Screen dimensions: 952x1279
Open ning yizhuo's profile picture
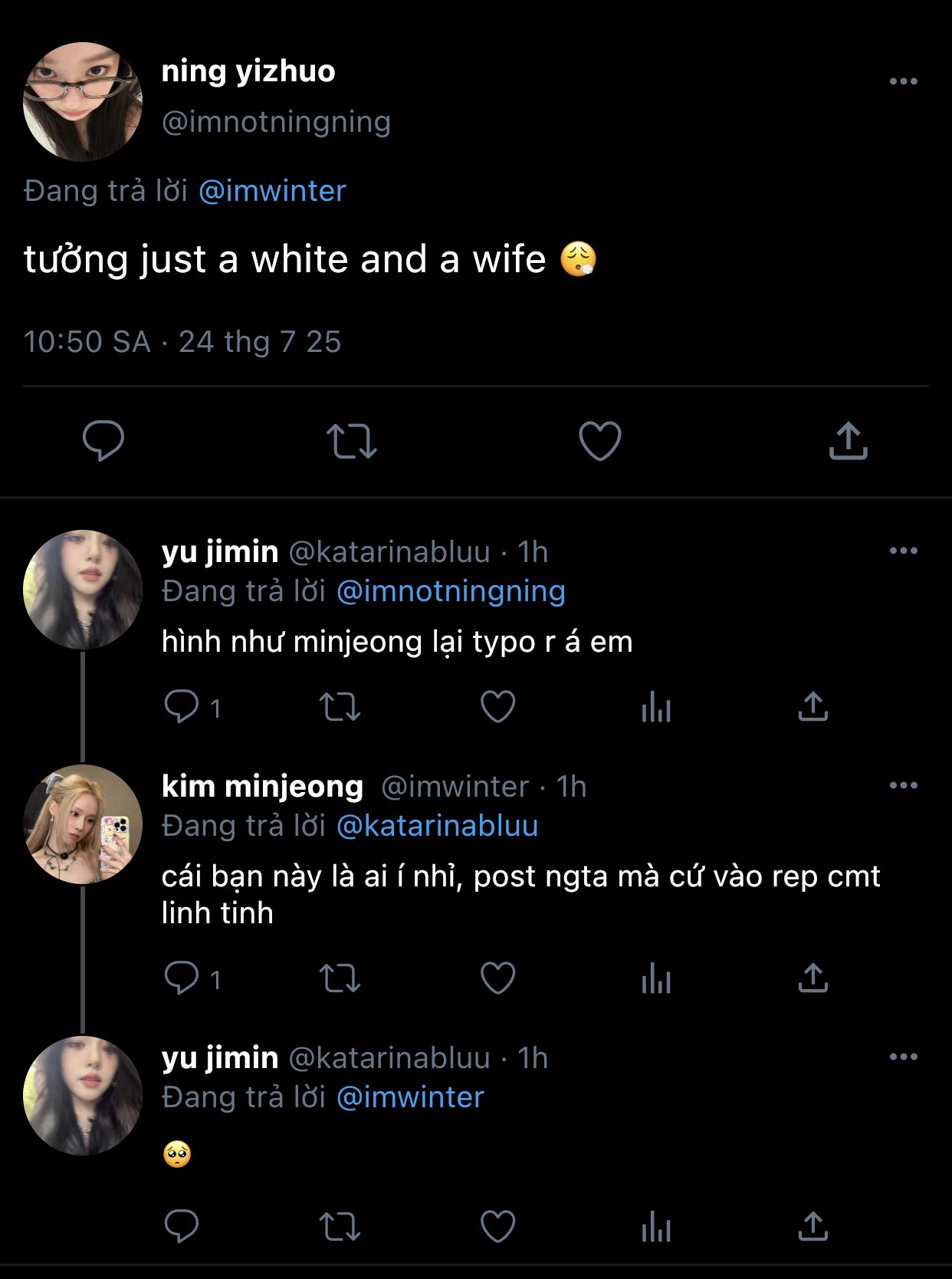coord(83,102)
